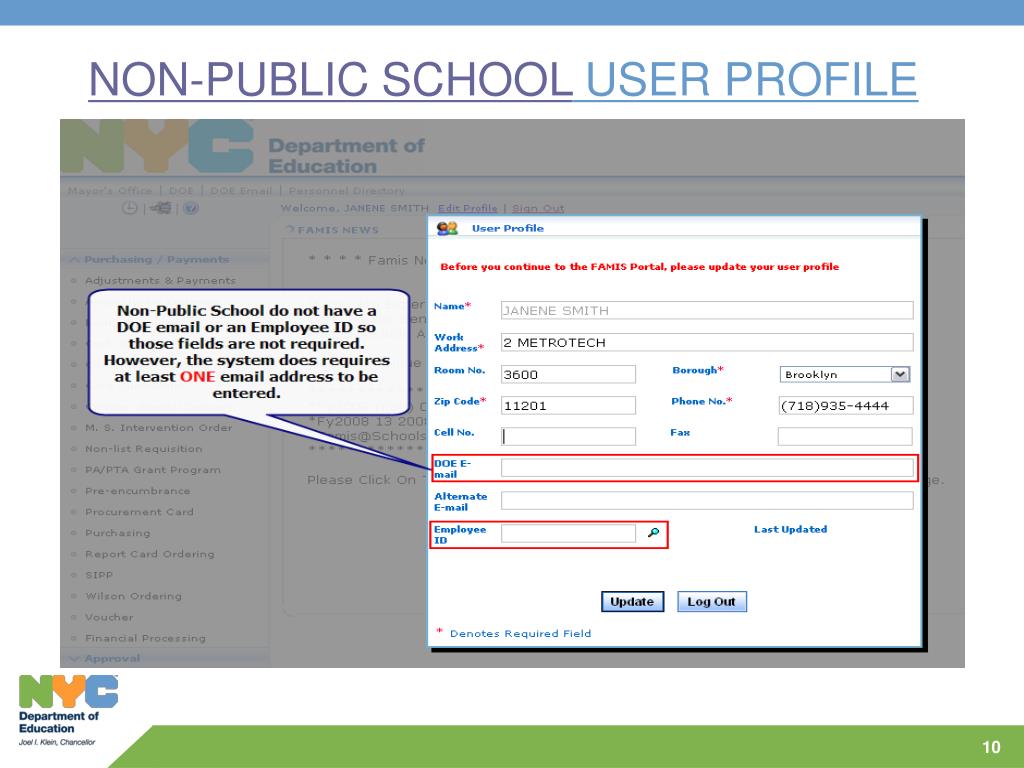The image size is (1024, 768).
Task: Click the FAMIS NEWS panel heading
Action: click(x=338, y=230)
